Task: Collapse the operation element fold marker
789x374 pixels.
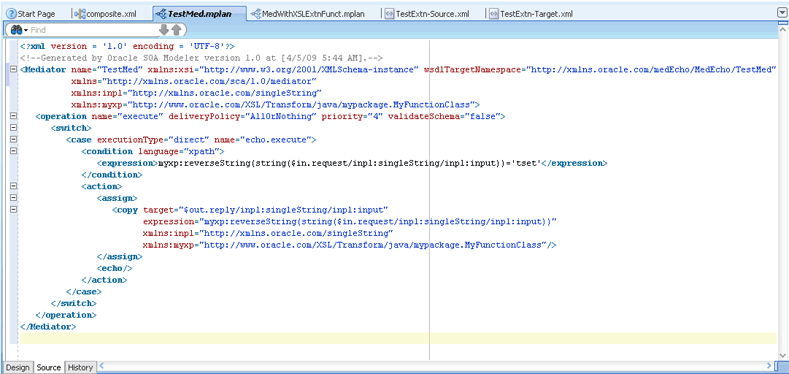Action: (14, 116)
